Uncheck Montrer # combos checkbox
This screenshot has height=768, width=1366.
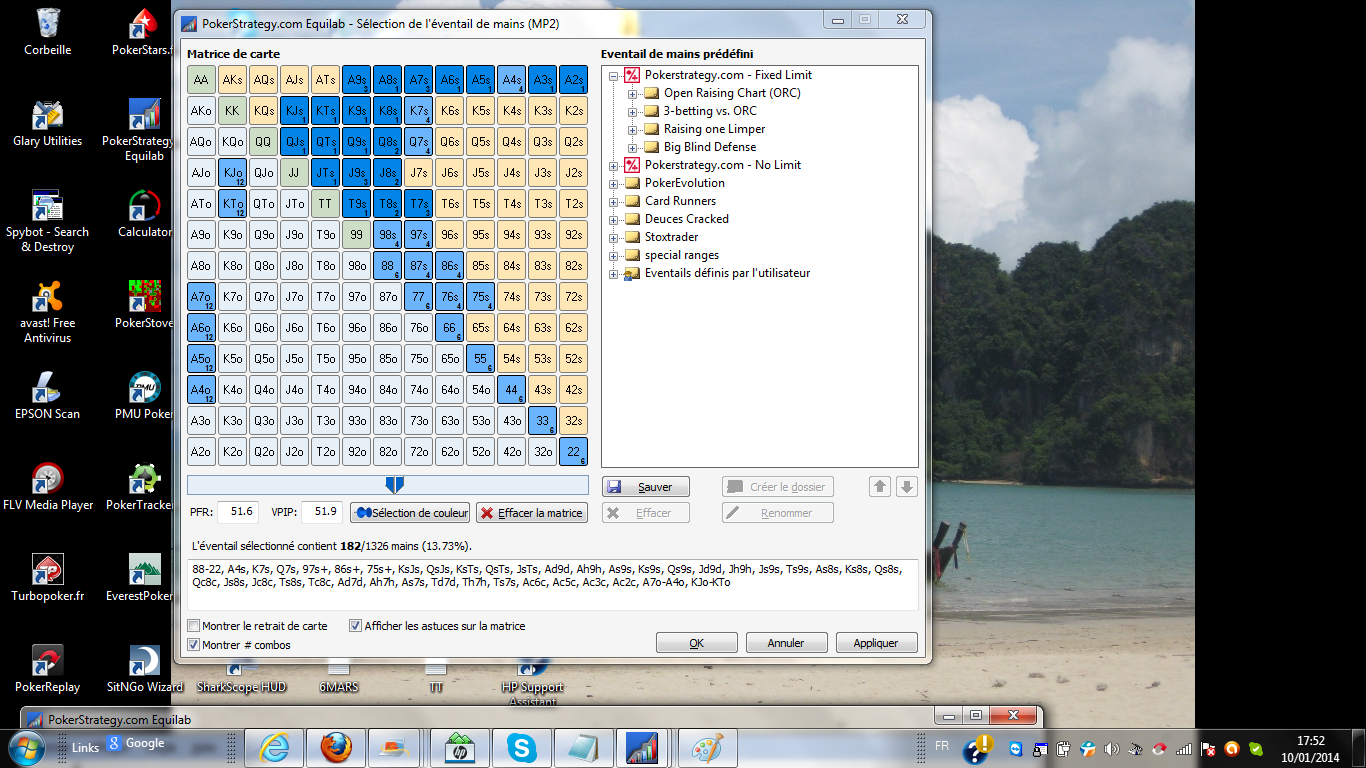point(194,645)
